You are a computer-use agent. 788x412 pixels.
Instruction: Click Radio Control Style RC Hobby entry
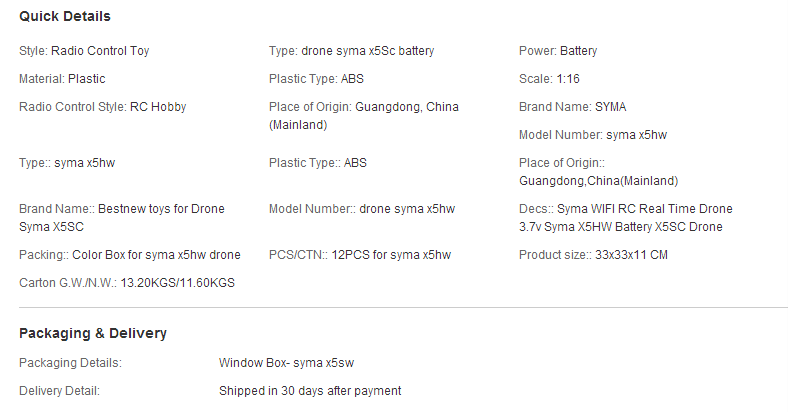pyautogui.click(x=103, y=108)
